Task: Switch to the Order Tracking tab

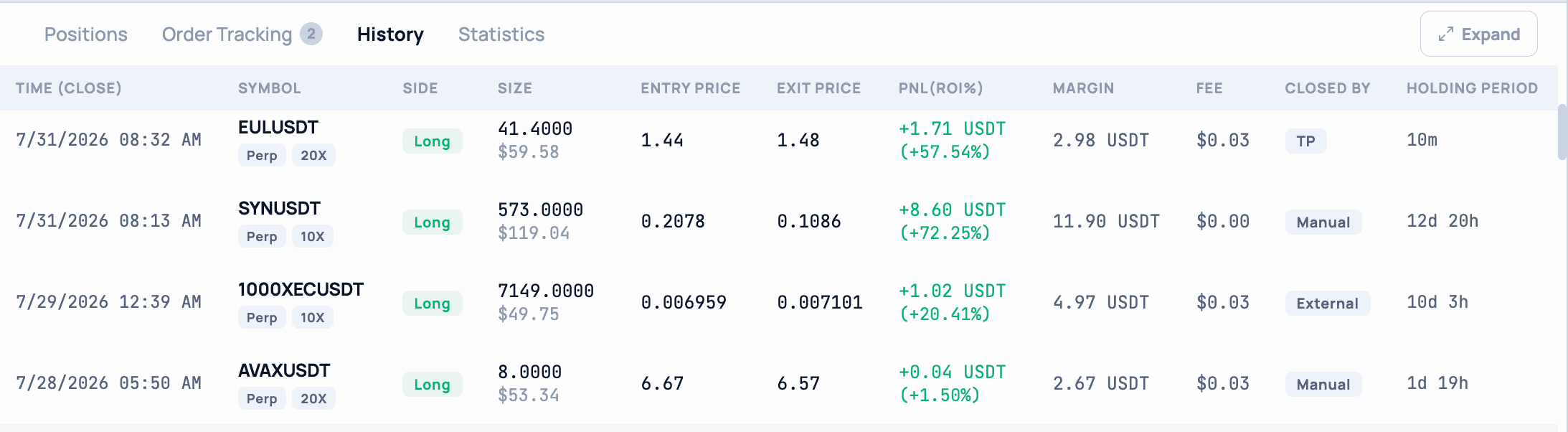Action: pos(227,34)
